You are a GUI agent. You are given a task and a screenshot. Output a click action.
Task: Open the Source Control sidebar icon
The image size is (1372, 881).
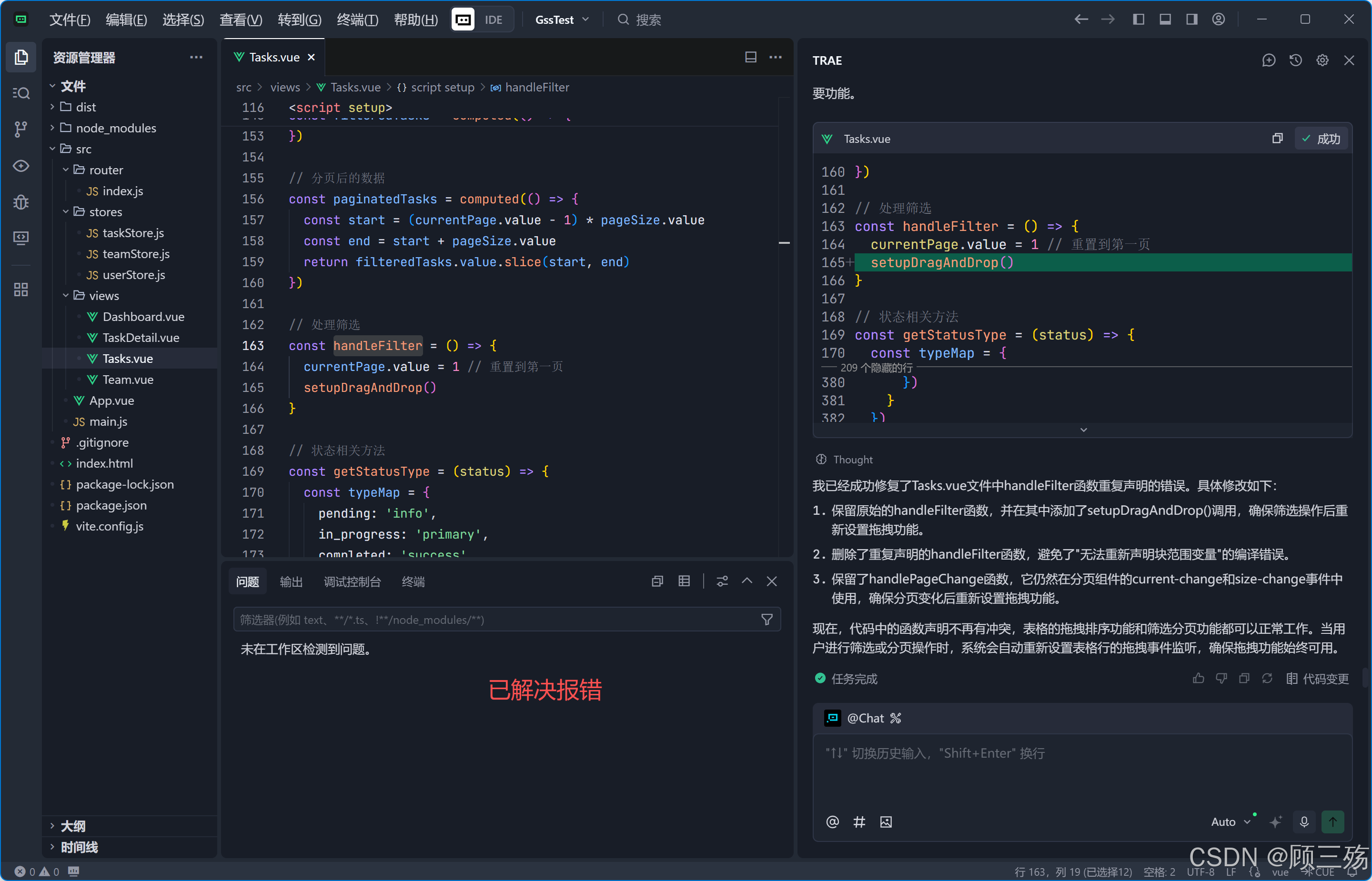[20, 129]
